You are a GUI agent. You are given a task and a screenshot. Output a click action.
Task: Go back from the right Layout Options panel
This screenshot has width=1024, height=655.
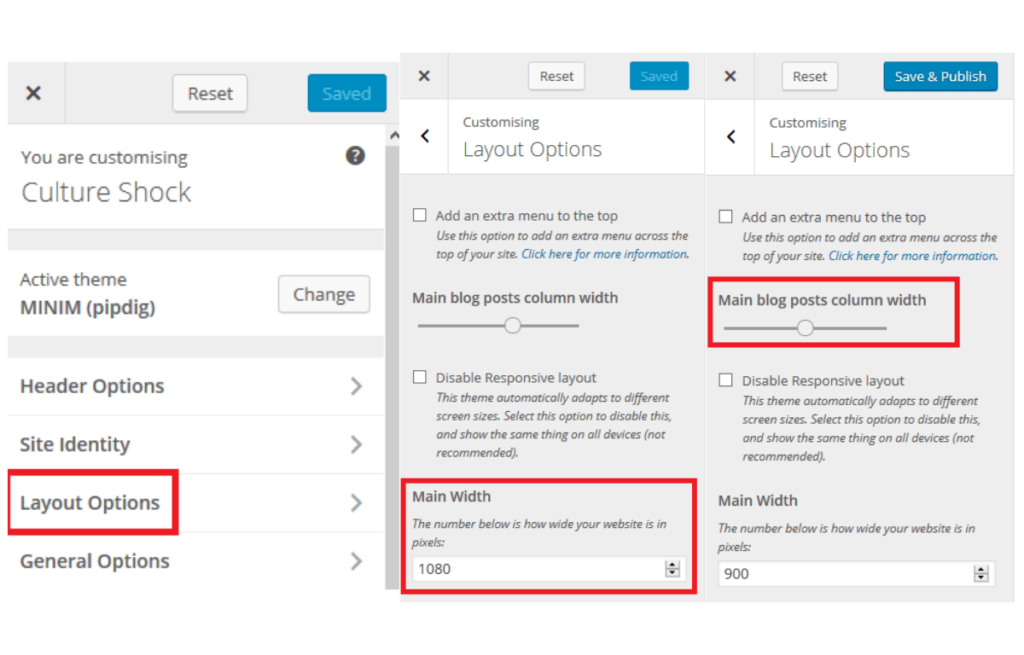point(731,136)
